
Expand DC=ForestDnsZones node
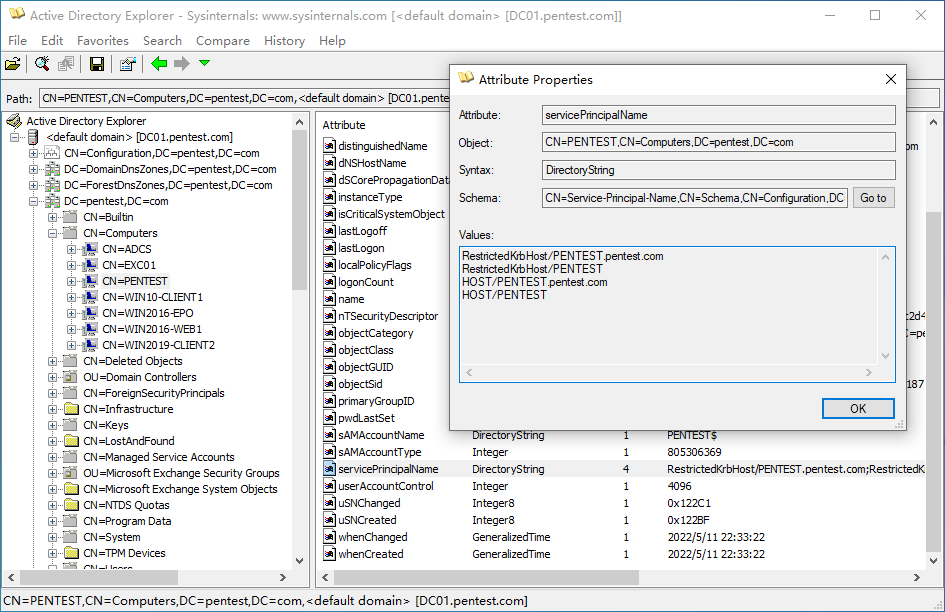tap(33, 185)
